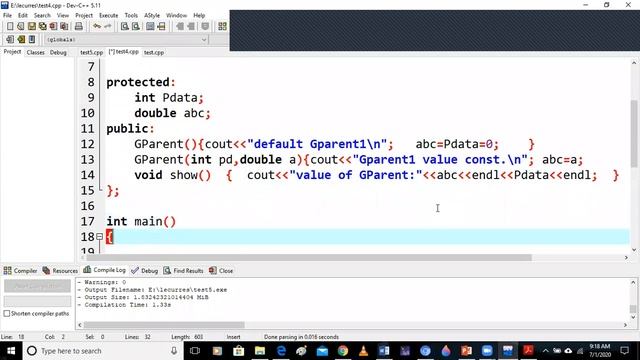640x360 pixels.
Task: Open the AStyle menu
Action: pos(152,16)
